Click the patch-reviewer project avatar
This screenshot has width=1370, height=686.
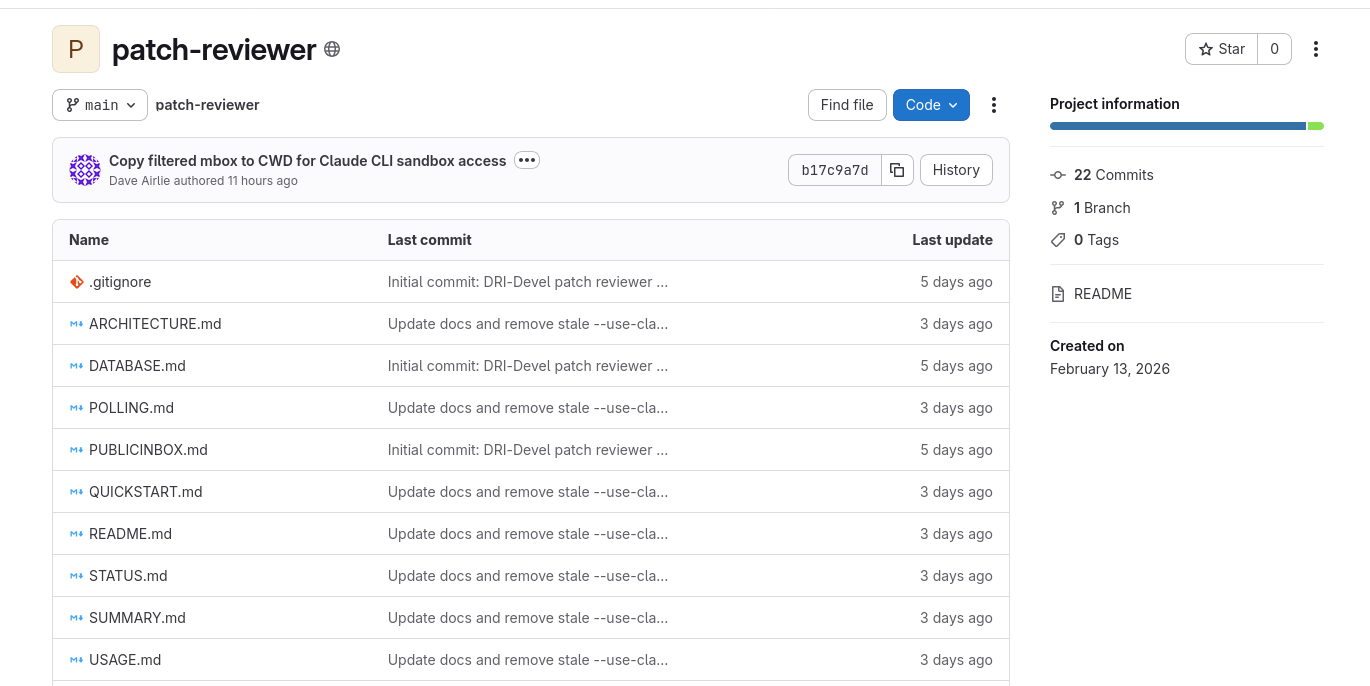coord(76,49)
